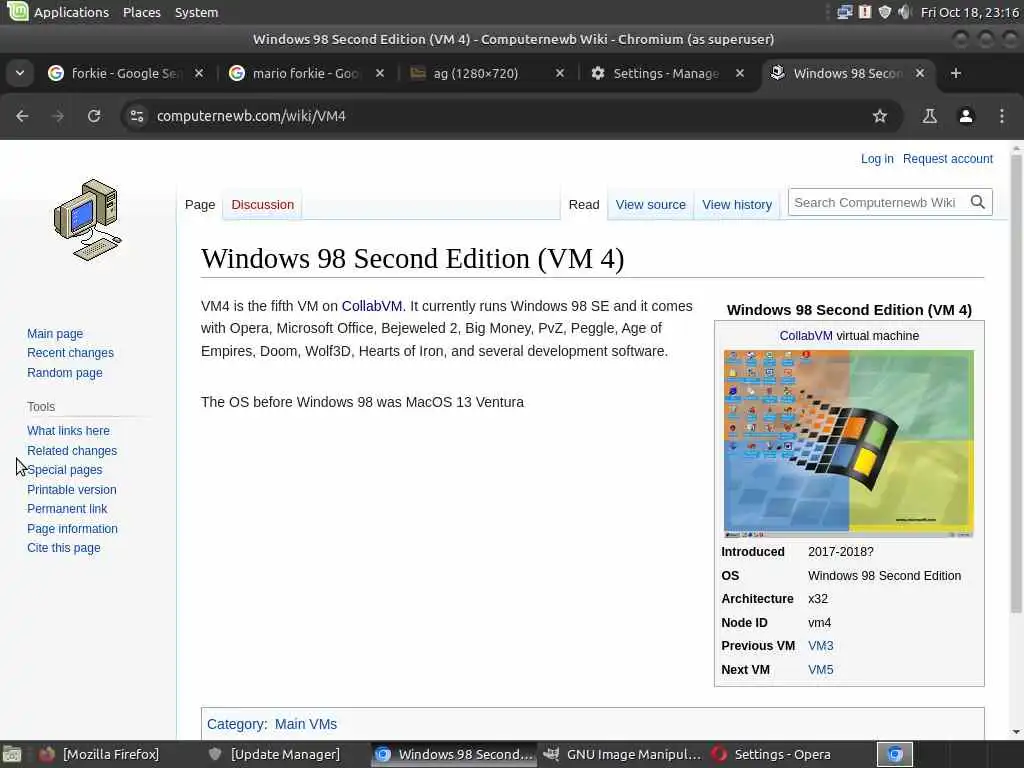This screenshot has width=1024, height=768.
Task: Open the Applications menu
Action: (x=71, y=12)
